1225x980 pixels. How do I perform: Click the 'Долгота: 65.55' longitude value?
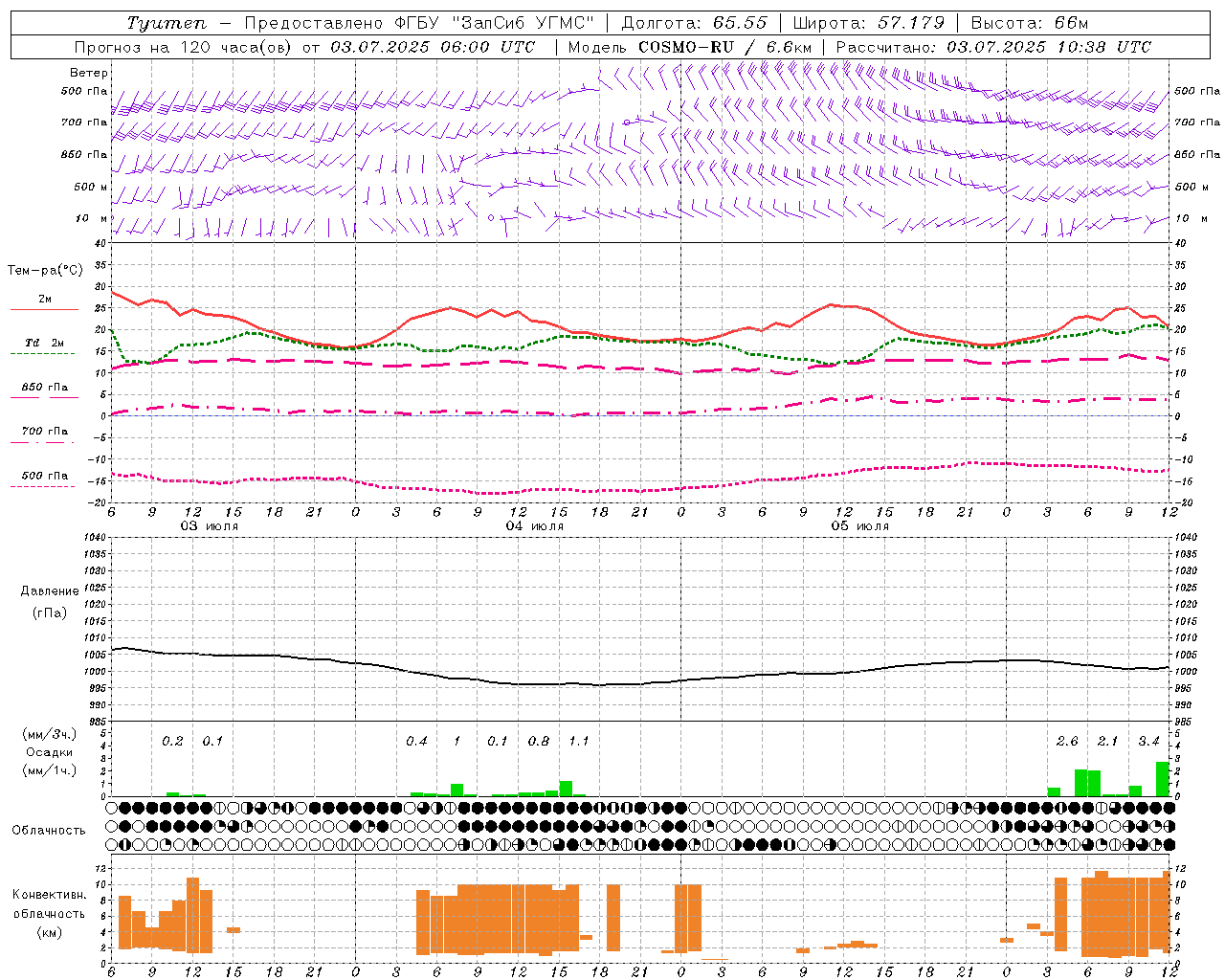pos(694,23)
